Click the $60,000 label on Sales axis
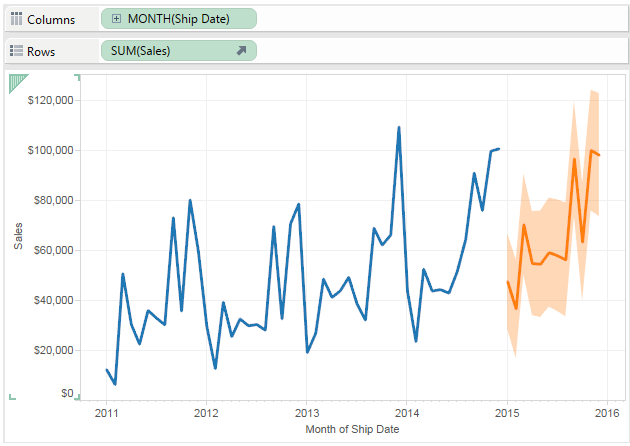Image resolution: width=630 pixels, height=446 pixels. (54, 250)
